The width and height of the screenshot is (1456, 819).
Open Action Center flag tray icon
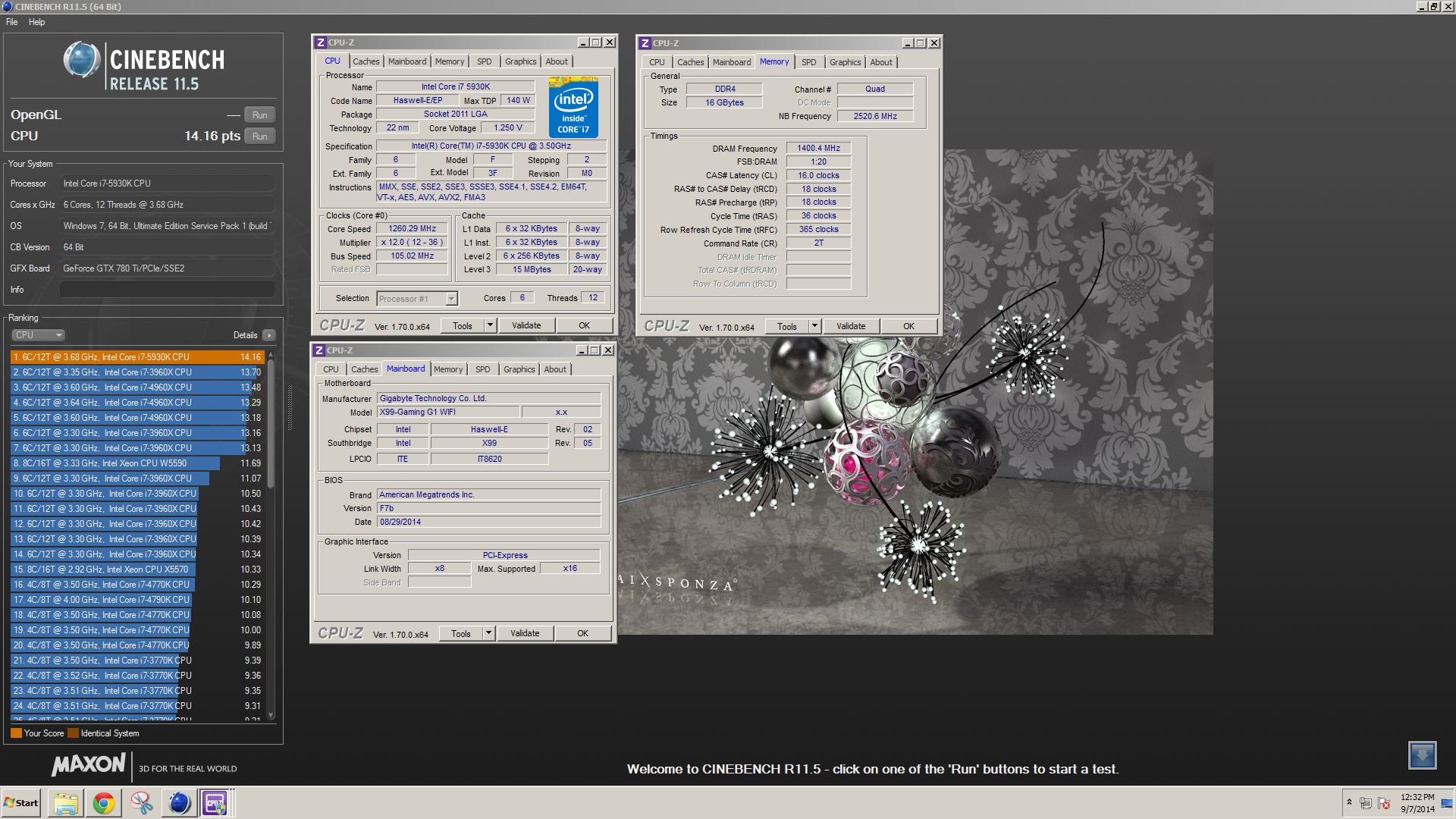coord(1385,803)
